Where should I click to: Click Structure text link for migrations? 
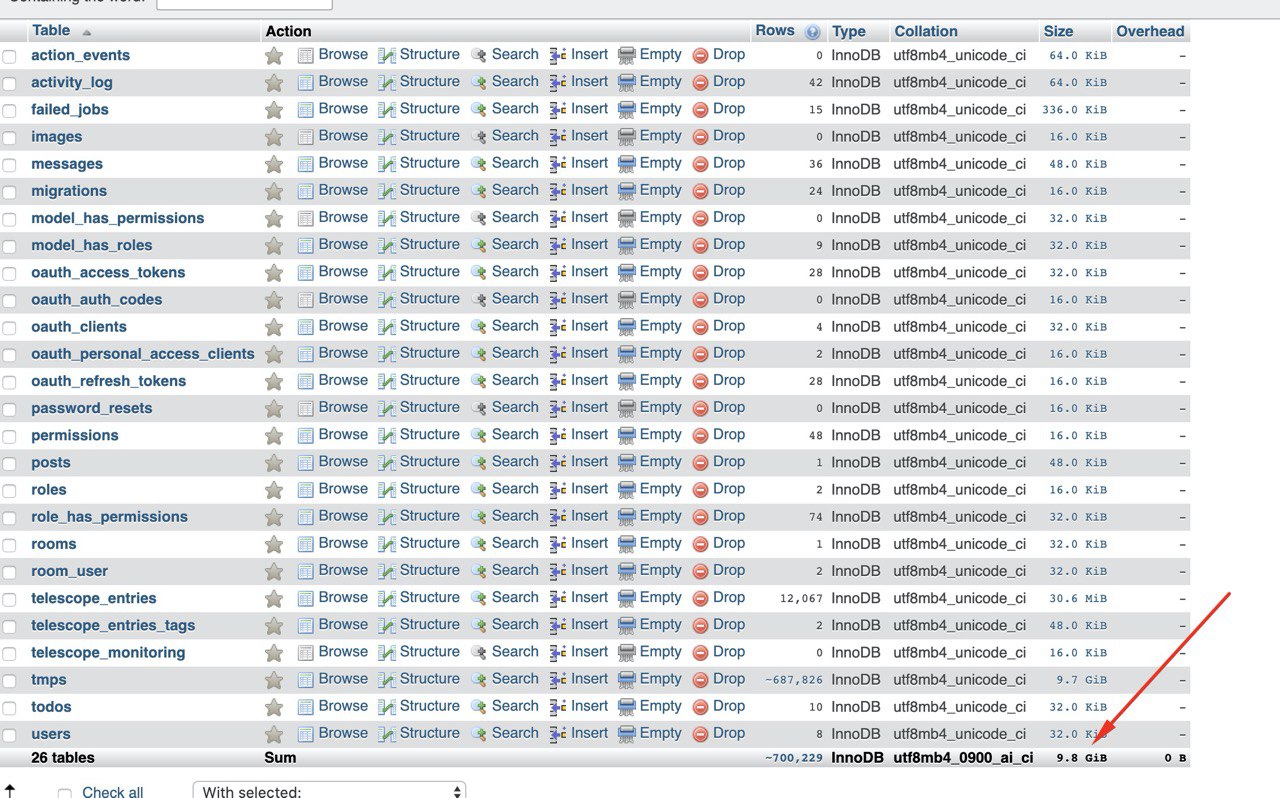pyautogui.click(x=430, y=190)
